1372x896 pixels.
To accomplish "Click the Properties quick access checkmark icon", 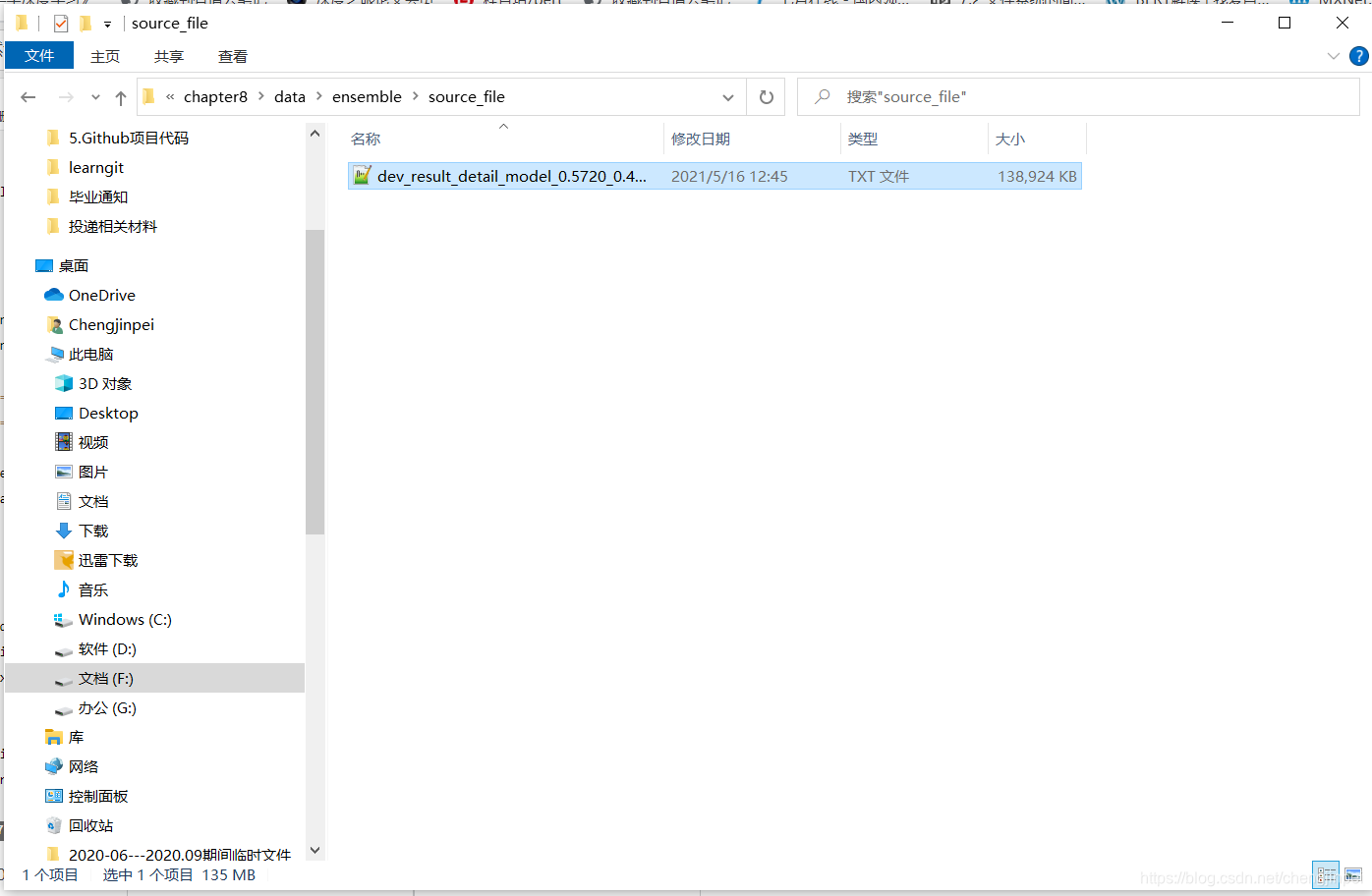I will coord(61,23).
